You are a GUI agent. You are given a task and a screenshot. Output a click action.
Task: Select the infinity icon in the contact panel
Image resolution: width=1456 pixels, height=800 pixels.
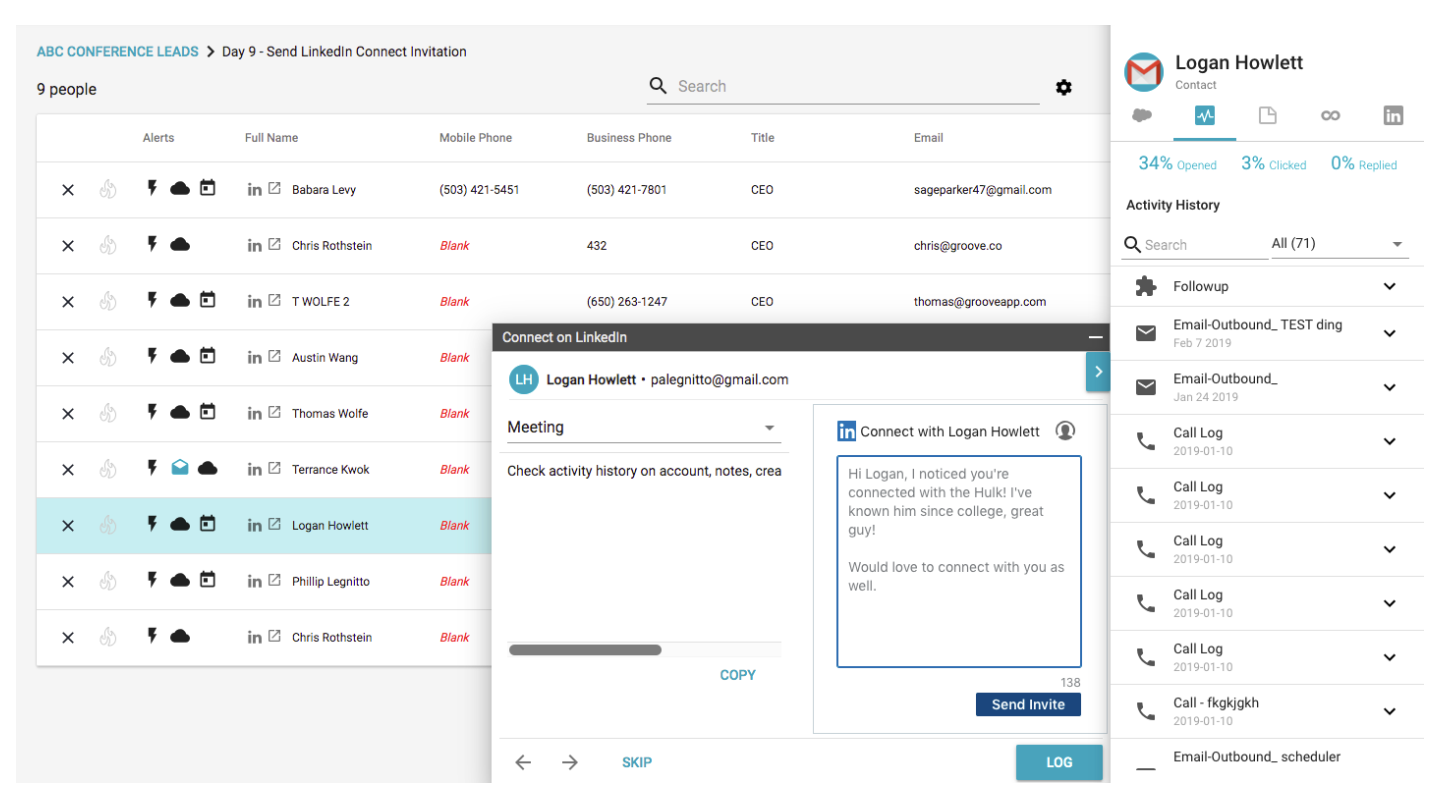(x=1330, y=115)
